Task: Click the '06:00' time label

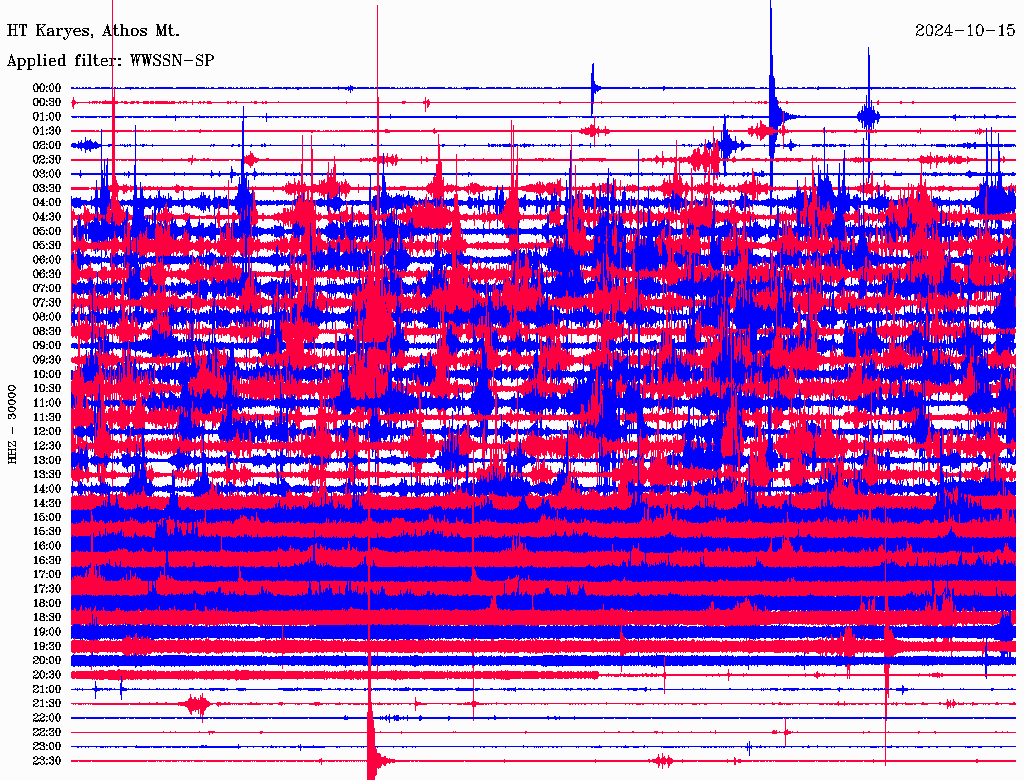Action: pyautogui.click(x=47, y=260)
